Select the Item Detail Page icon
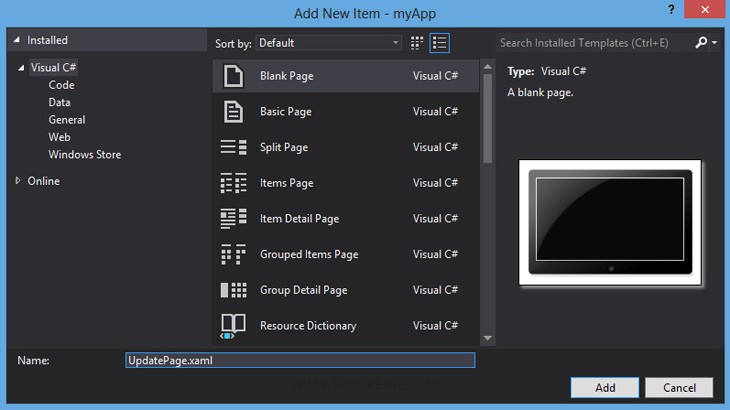The image size is (730, 410). [233, 218]
